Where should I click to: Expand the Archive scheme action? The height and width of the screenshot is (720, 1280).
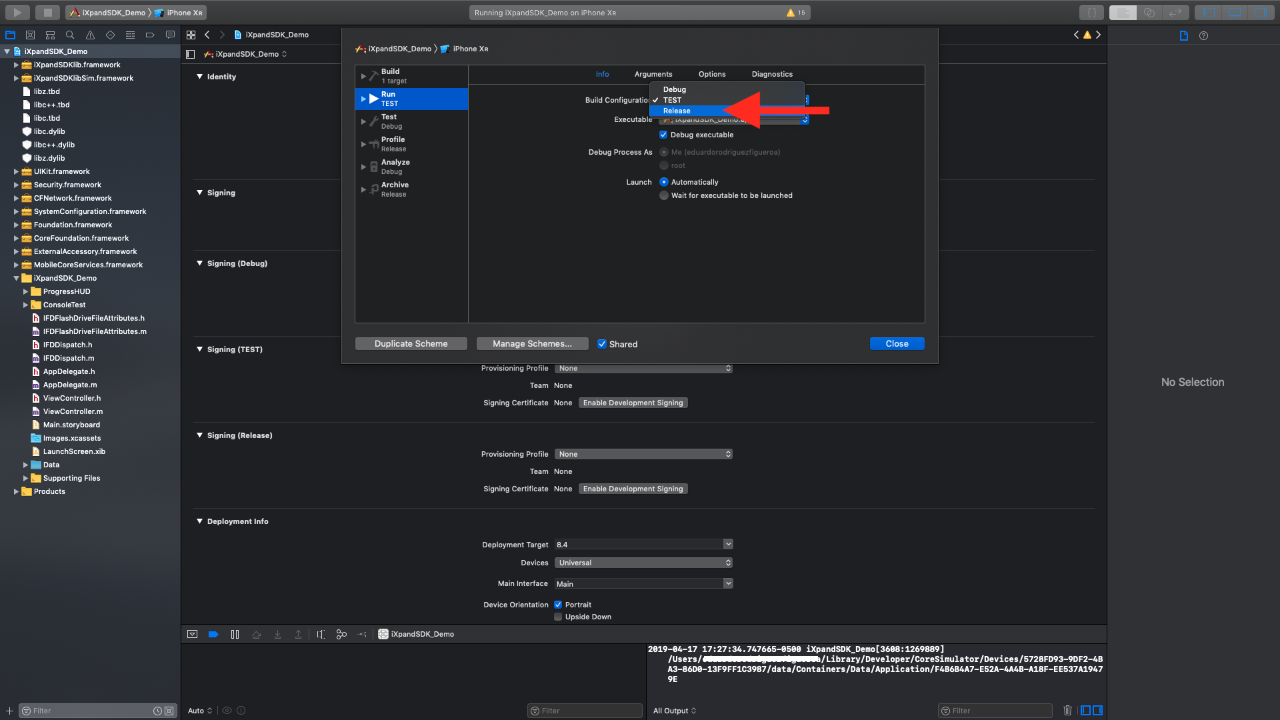pyautogui.click(x=363, y=189)
